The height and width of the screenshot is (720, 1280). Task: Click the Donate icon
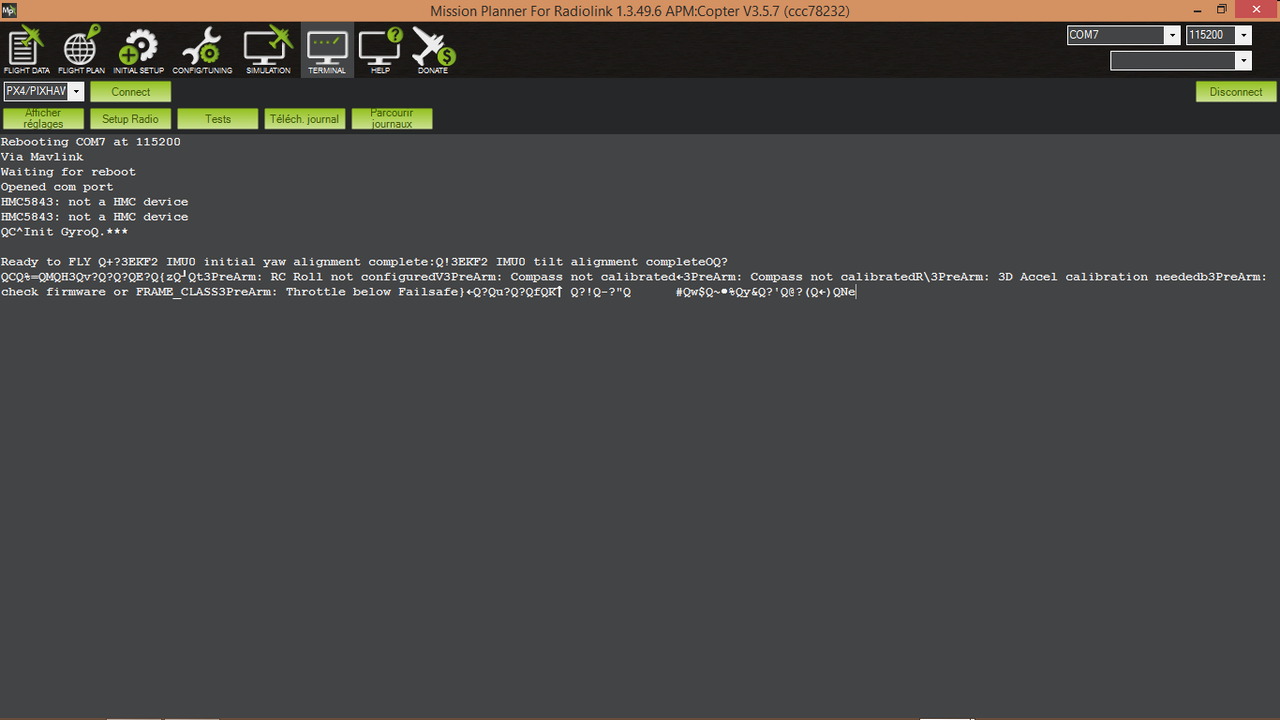point(433,51)
